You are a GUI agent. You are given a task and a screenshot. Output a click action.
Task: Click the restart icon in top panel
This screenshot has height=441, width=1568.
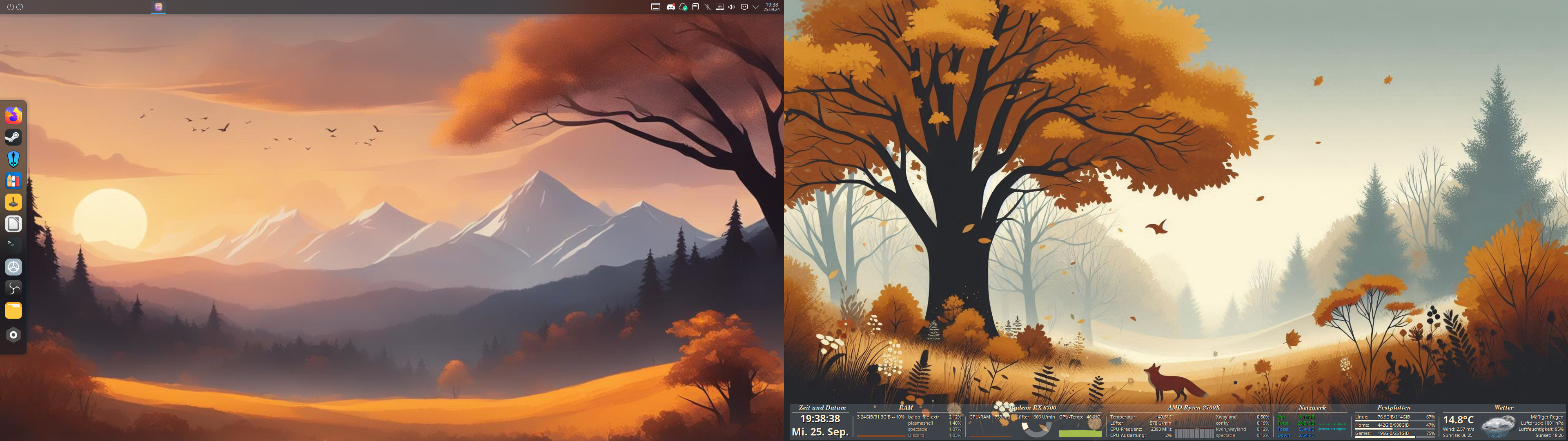point(20,7)
